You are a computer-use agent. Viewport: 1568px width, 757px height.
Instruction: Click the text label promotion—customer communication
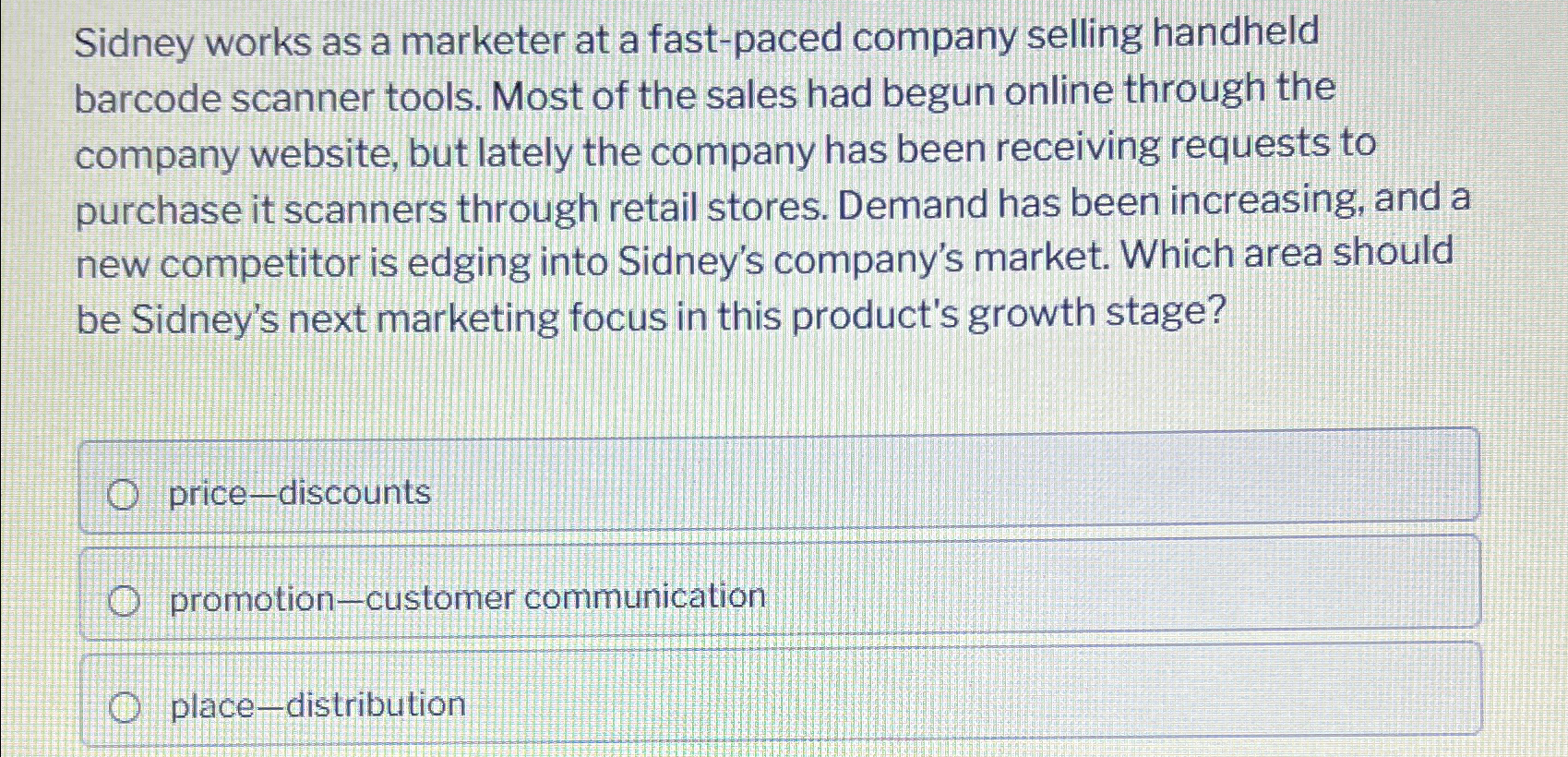[466, 598]
